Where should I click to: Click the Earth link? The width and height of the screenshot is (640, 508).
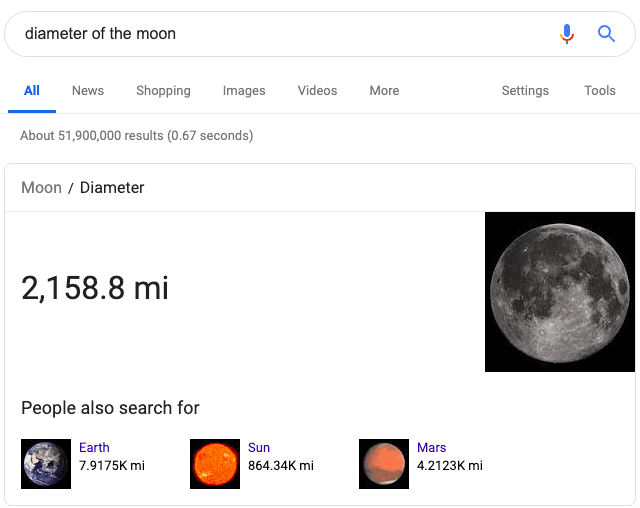point(94,448)
